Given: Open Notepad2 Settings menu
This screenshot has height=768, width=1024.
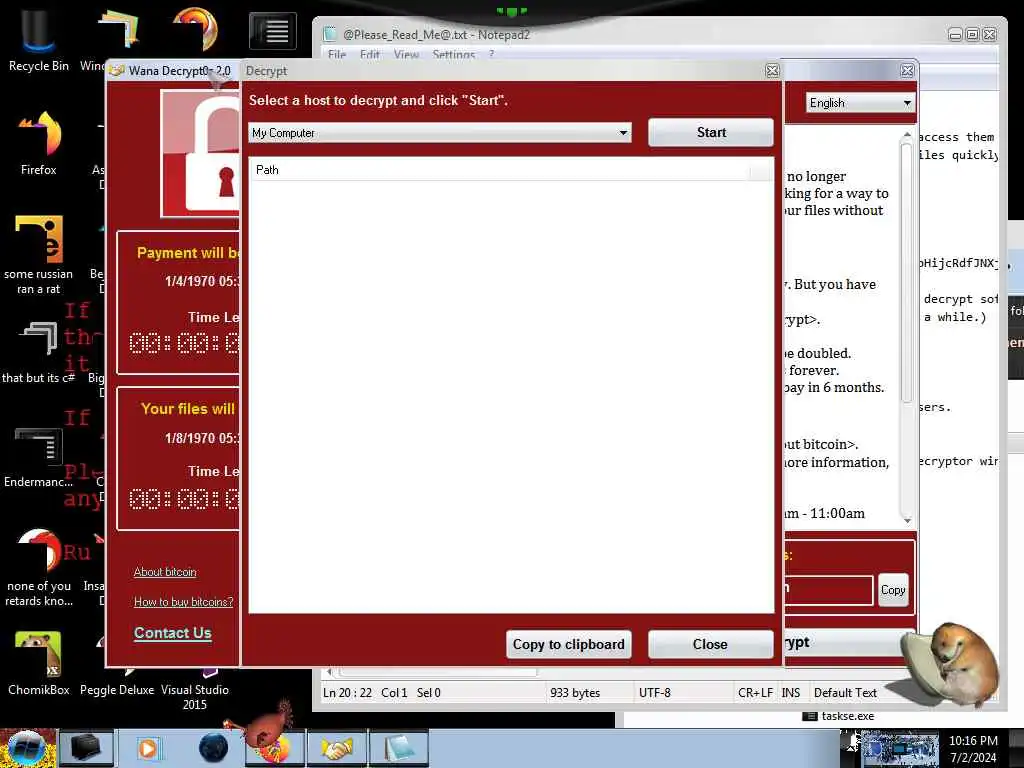Looking at the screenshot, I should click(453, 55).
